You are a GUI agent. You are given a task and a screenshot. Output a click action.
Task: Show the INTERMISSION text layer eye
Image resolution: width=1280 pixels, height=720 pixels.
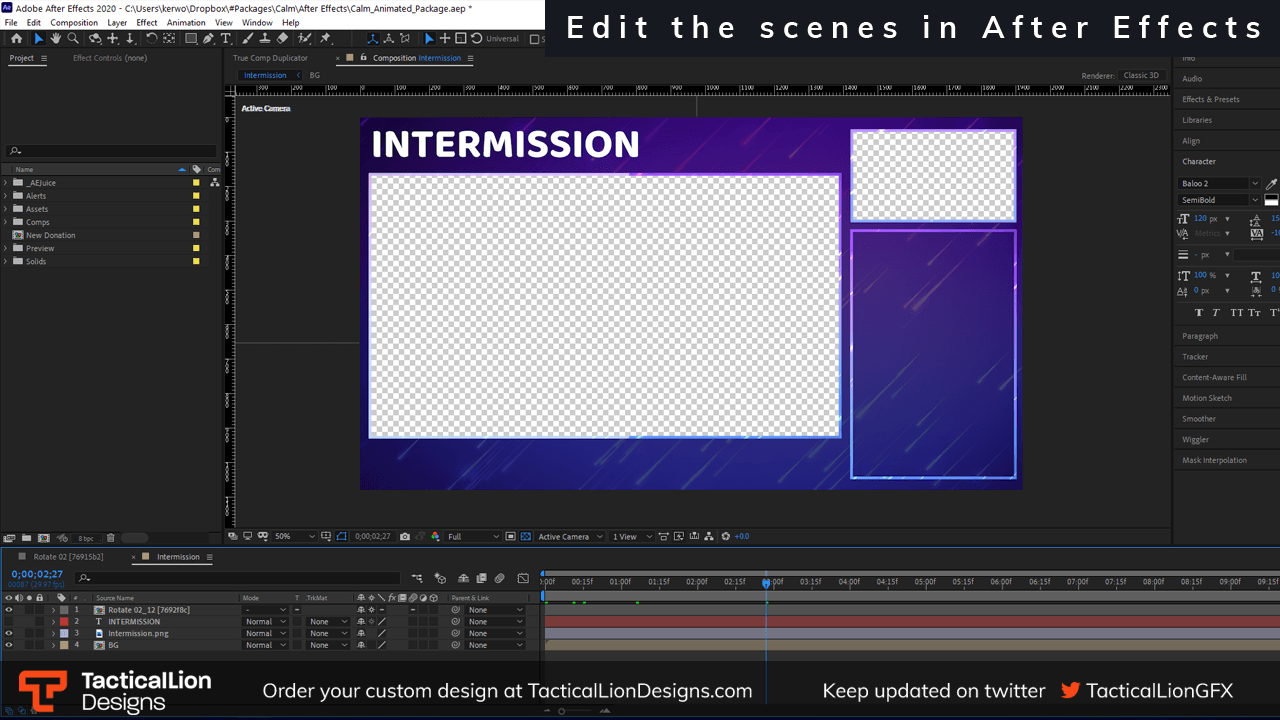coord(9,621)
